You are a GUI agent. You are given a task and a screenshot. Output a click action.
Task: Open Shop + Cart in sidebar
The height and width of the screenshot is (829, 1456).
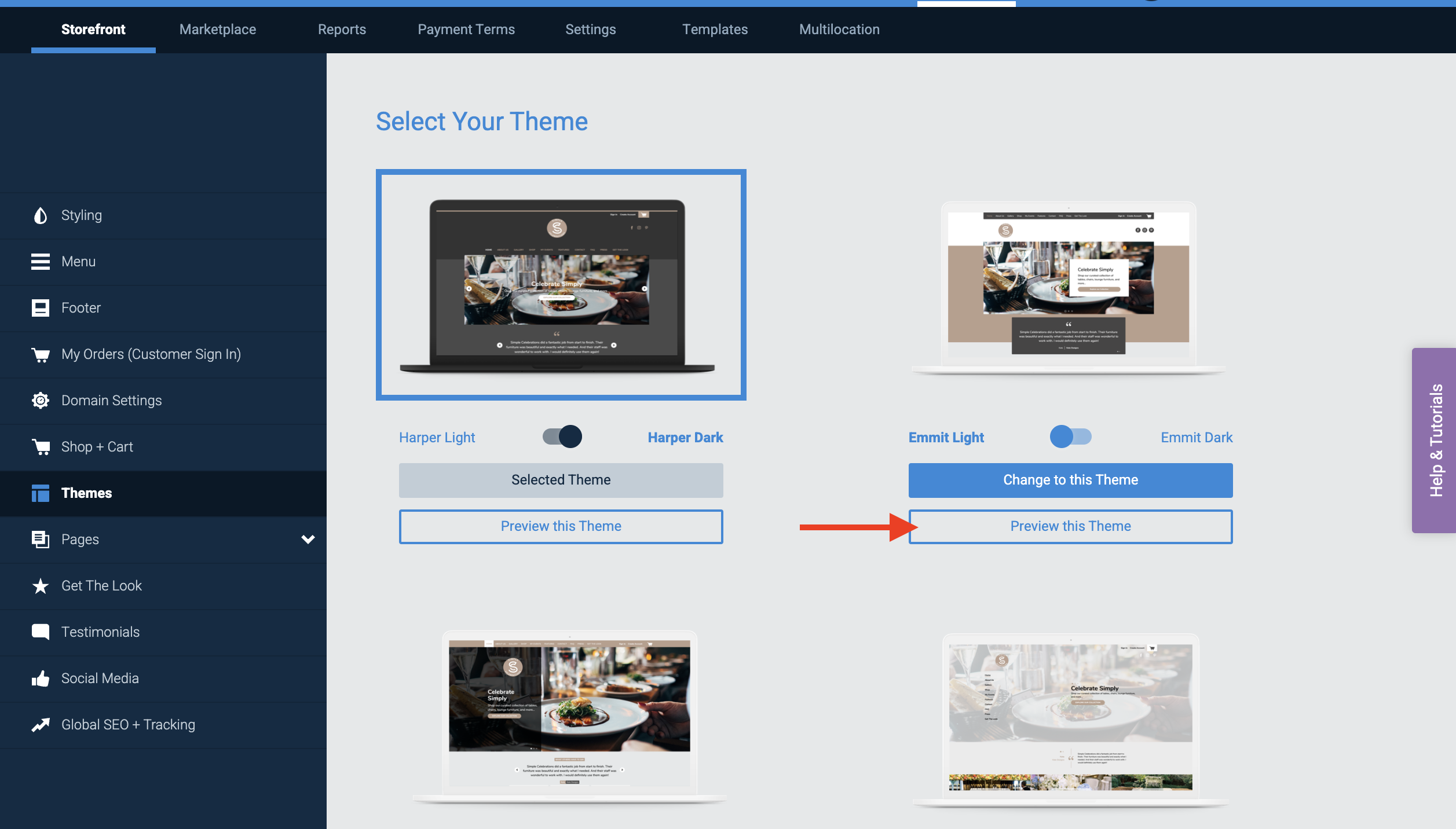pyautogui.click(x=163, y=447)
